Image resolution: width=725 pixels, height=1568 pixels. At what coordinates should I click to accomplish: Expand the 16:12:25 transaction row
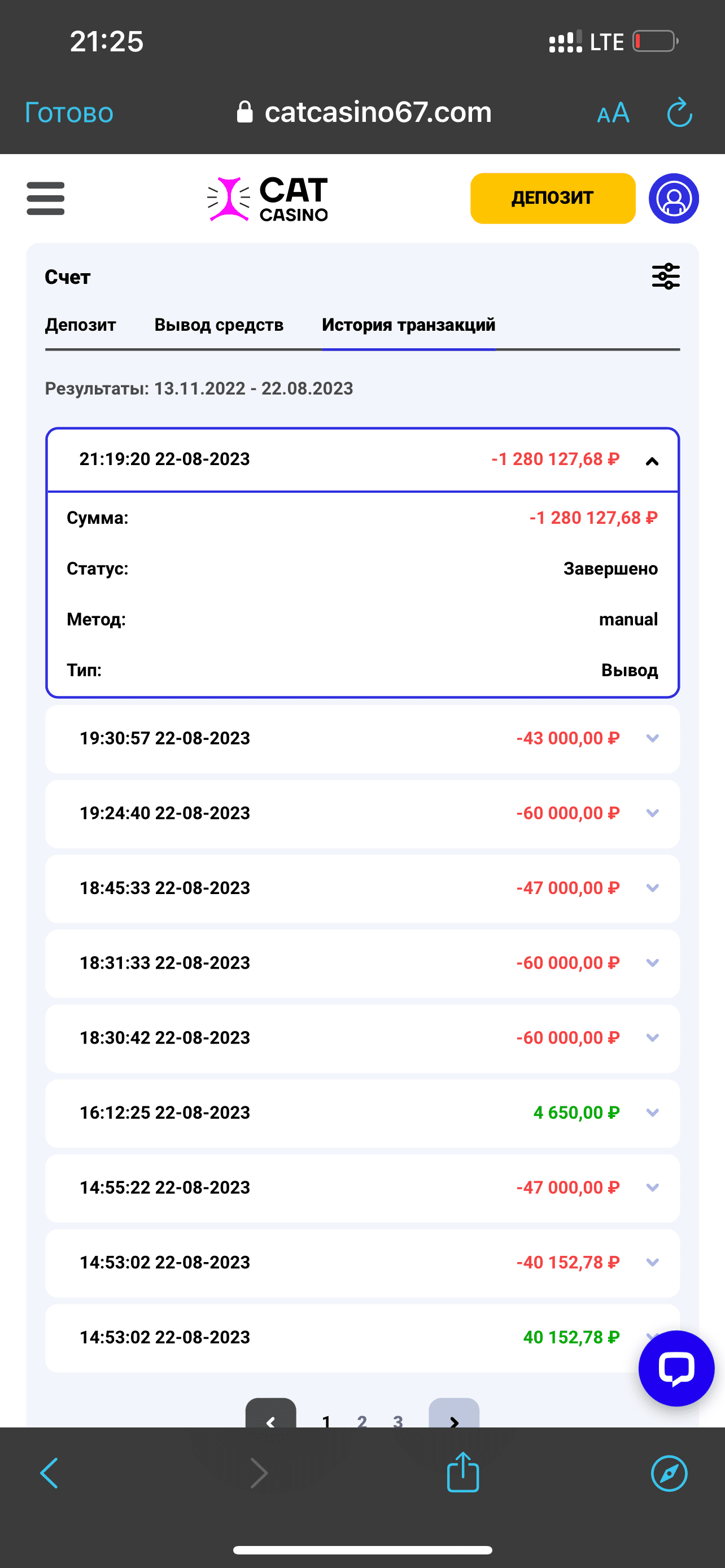(x=362, y=1113)
